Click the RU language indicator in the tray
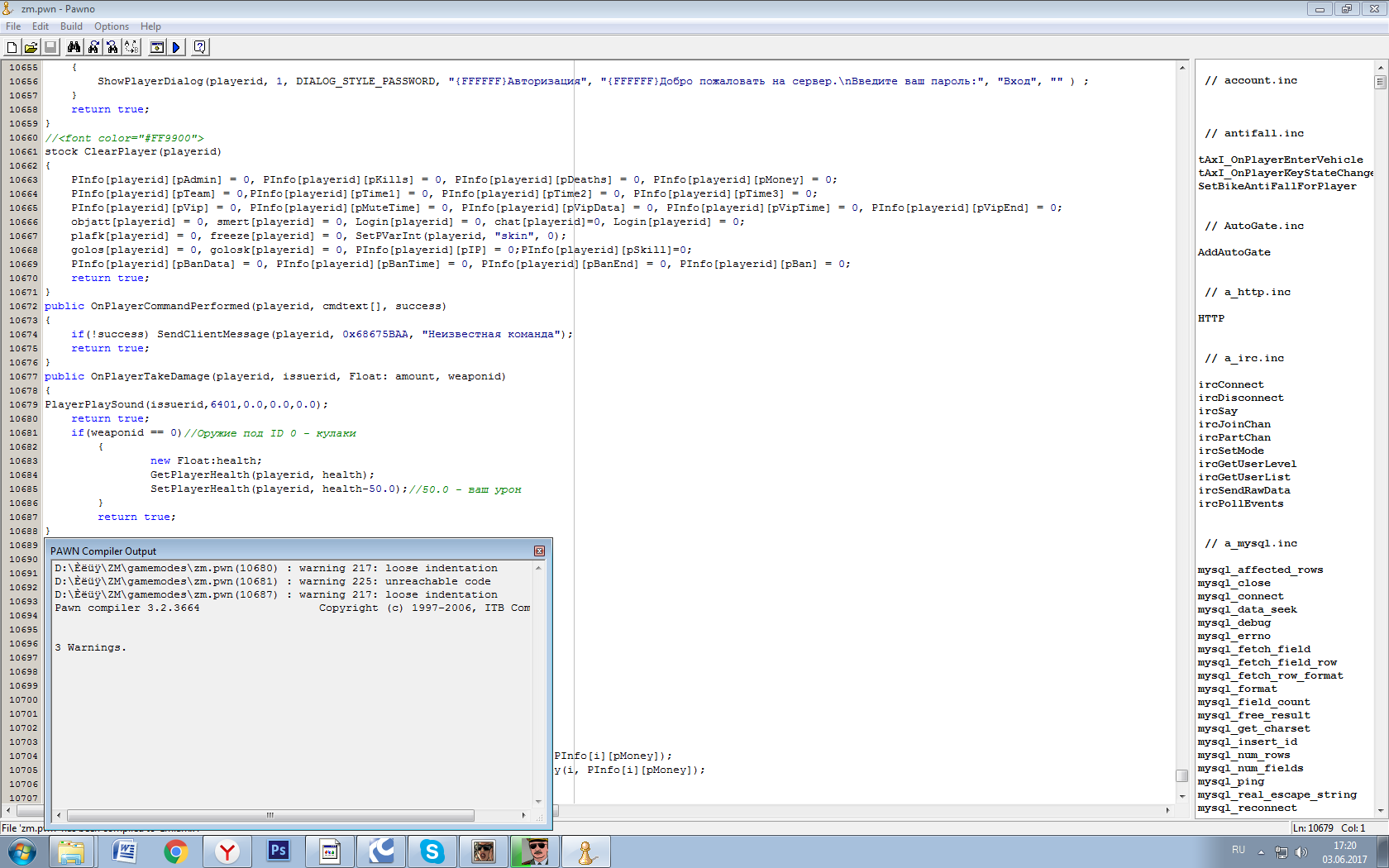Image resolution: width=1389 pixels, height=868 pixels. coord(1238,851)
